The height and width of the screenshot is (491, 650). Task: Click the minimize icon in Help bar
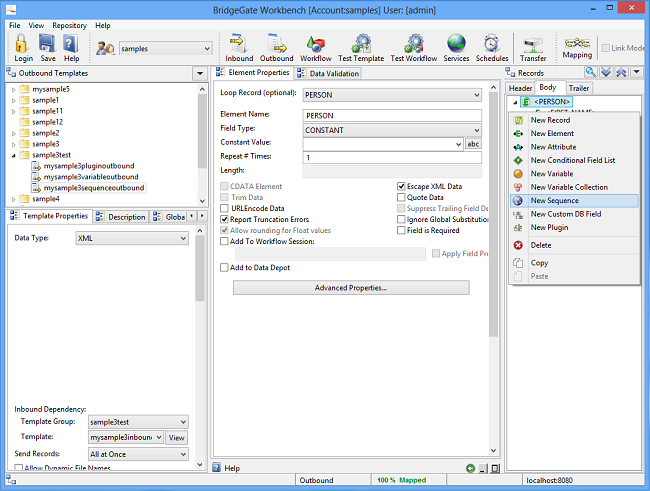click(483, 469)
